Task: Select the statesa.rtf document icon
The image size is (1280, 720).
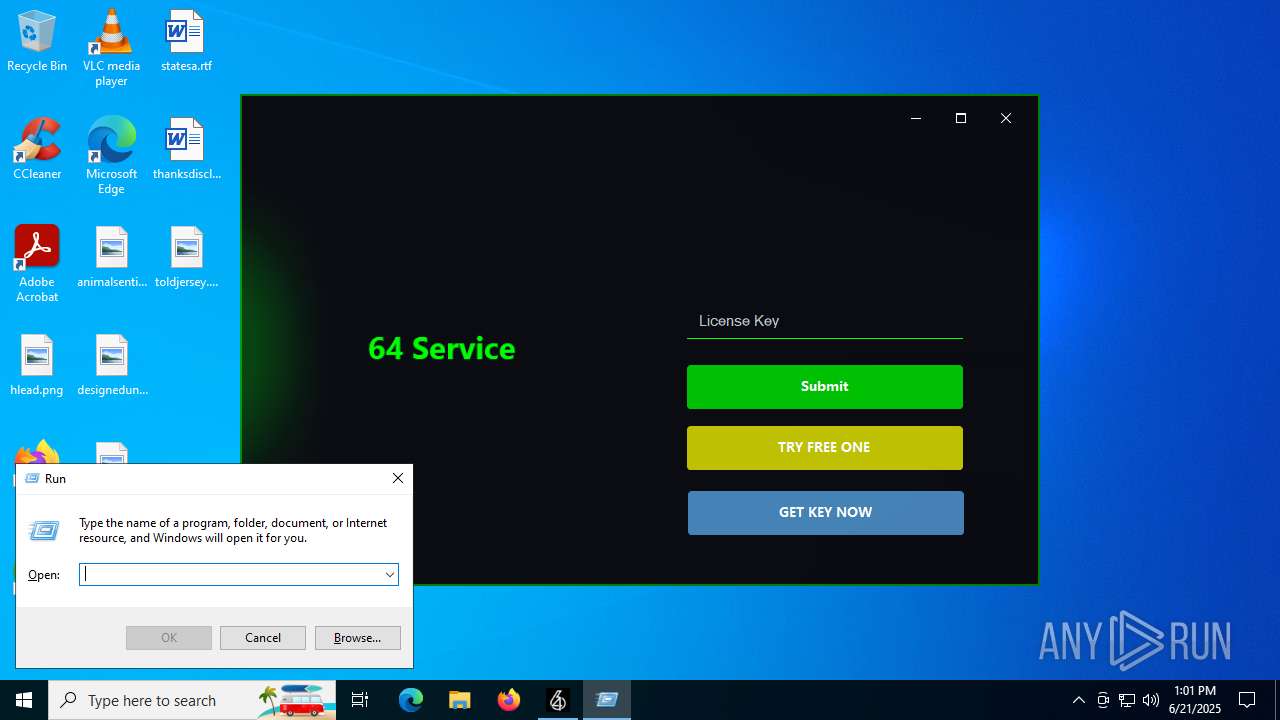Action: (x=186, y=41)
